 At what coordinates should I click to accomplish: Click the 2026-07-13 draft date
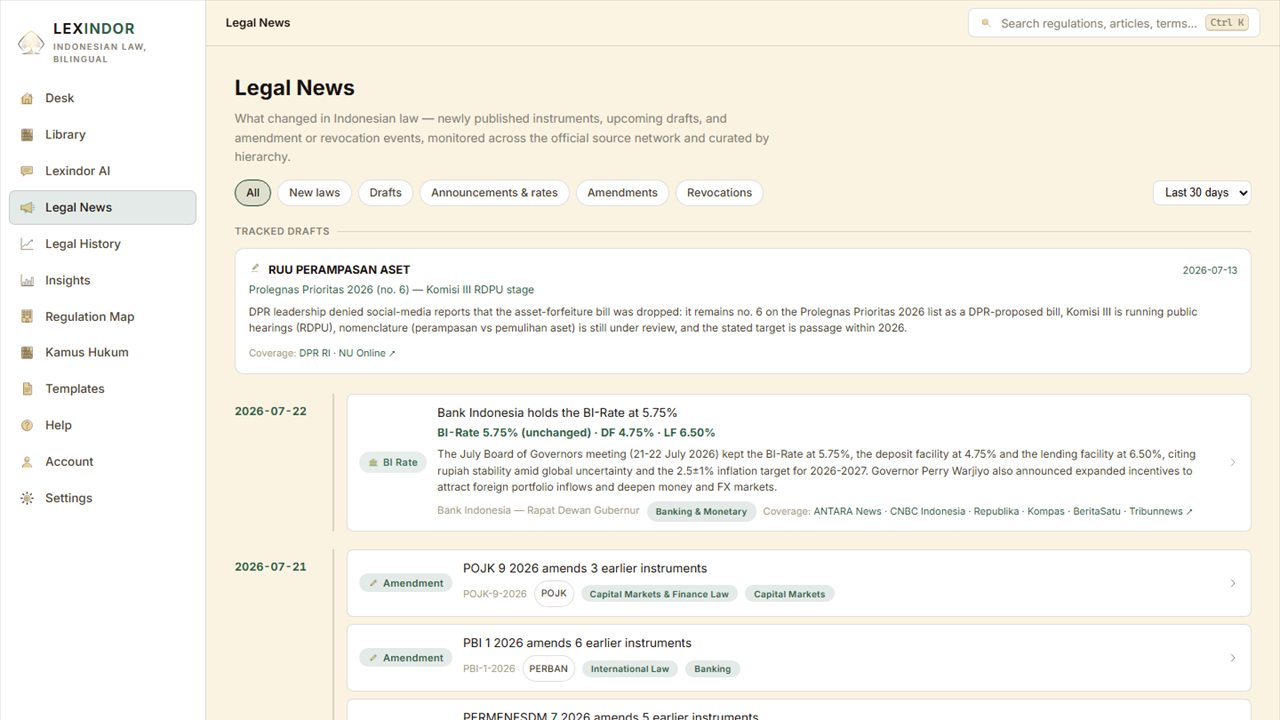pos(1210,270)
